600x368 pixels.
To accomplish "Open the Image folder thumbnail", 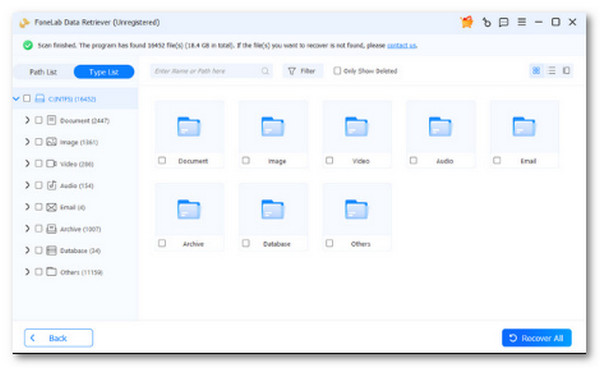I will [272, 127].
